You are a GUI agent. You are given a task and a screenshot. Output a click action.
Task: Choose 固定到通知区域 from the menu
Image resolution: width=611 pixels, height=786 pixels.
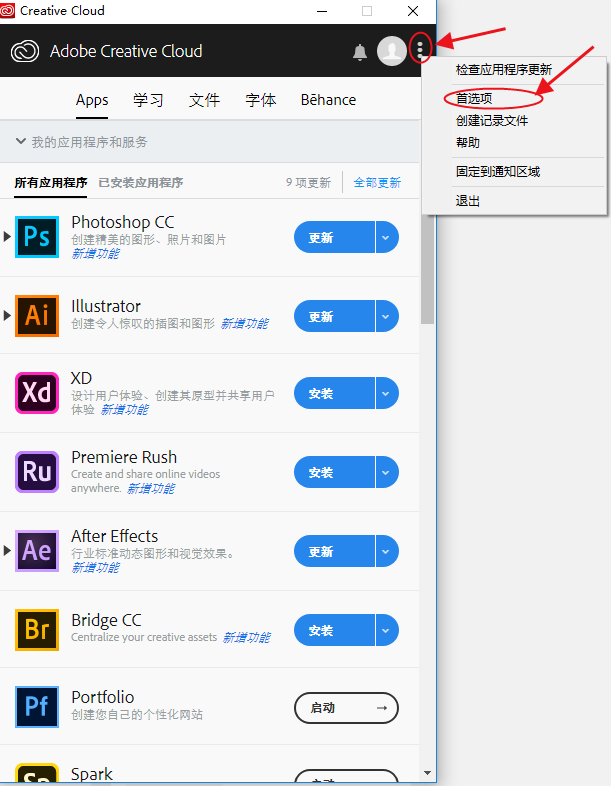coord(498,171)
